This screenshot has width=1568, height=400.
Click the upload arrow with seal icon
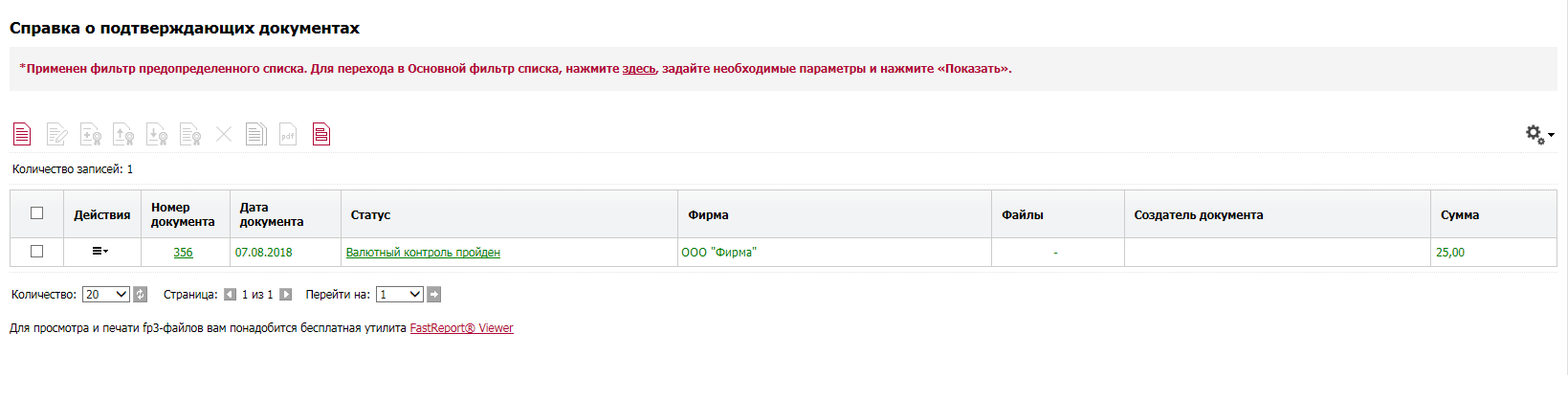(x=123, y=134)
